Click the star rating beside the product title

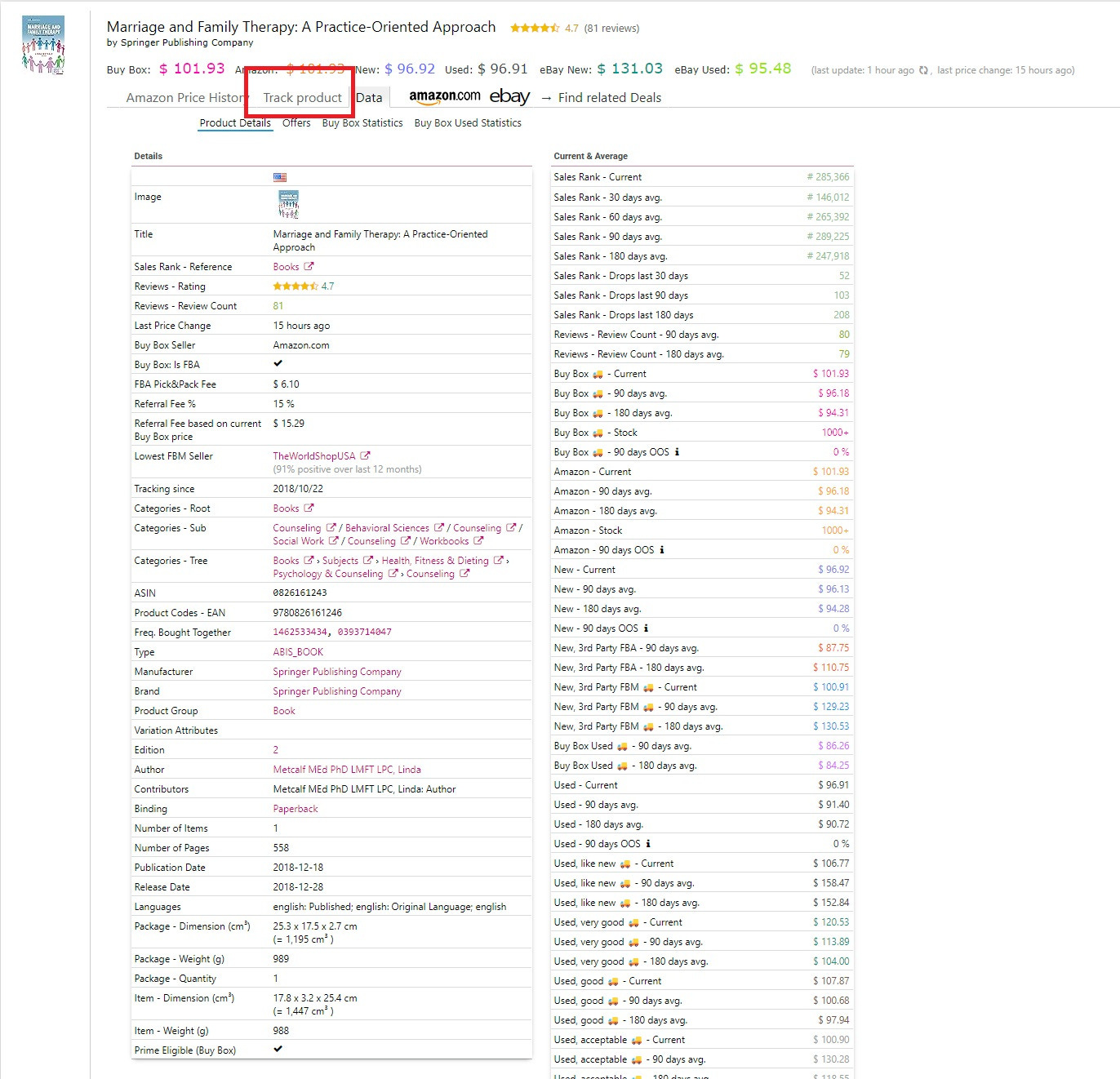(x=535, y=28)
